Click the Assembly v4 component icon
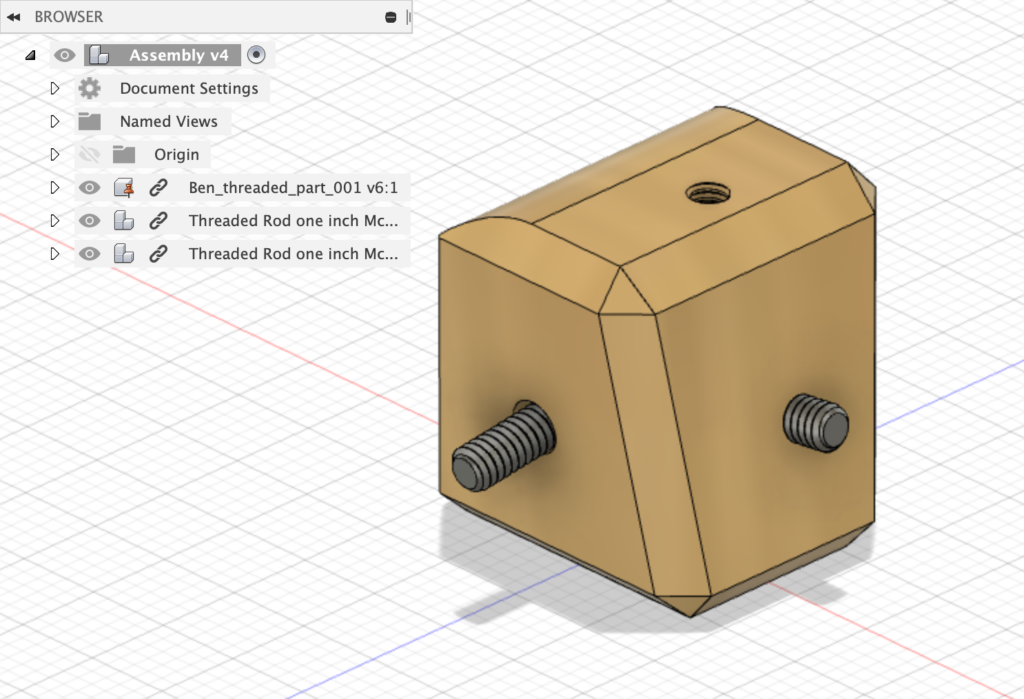This screenshot has width=1024, height=699. 98,55
